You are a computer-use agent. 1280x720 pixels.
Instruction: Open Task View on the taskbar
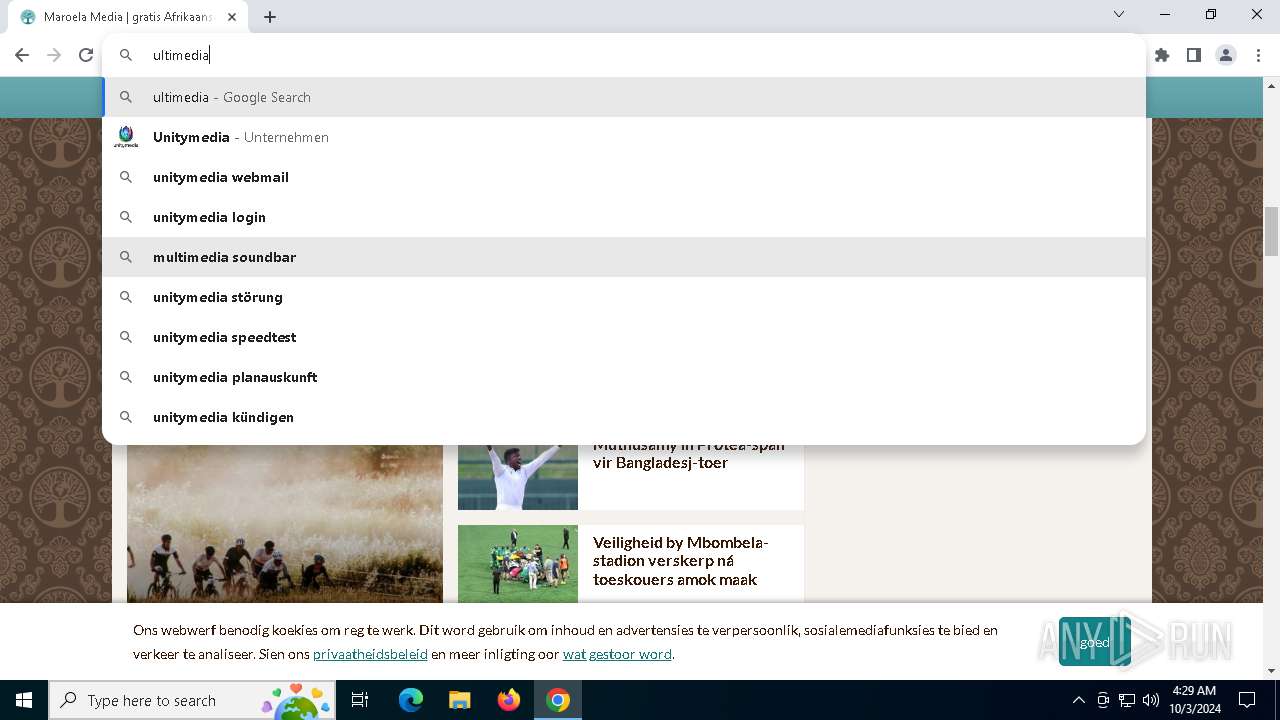(360, 700)
